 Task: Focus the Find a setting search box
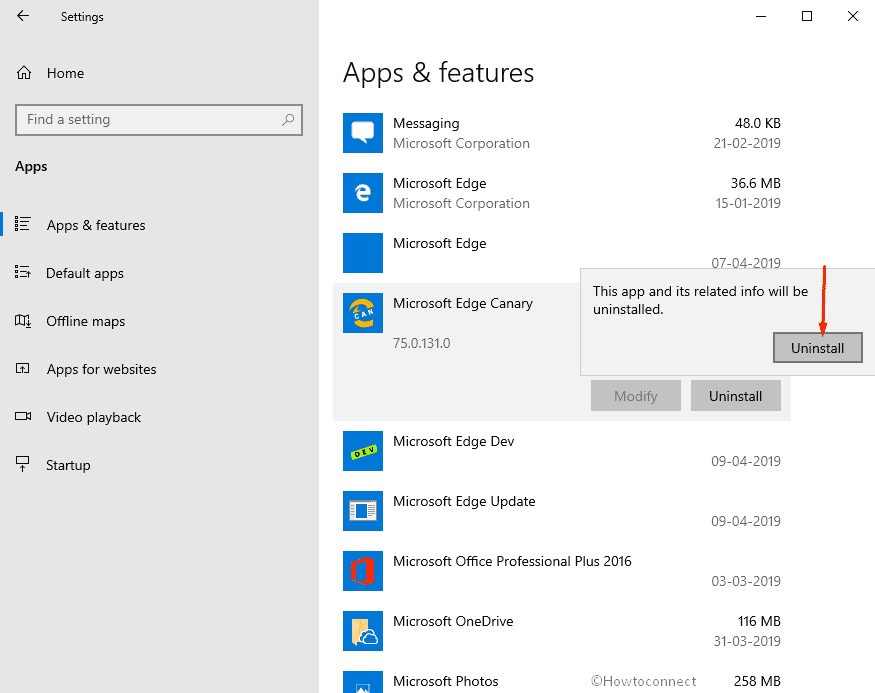coord(159,119)
